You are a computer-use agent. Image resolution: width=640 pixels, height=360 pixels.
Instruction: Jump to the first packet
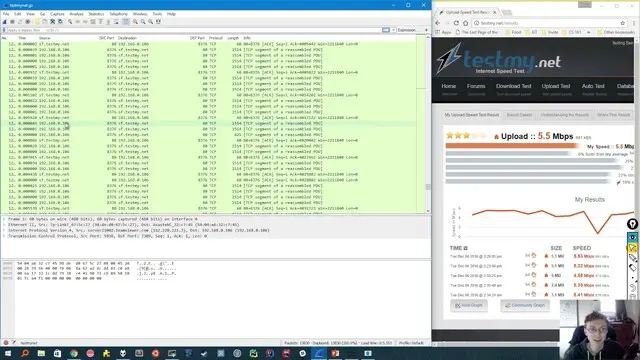(100, 22)
